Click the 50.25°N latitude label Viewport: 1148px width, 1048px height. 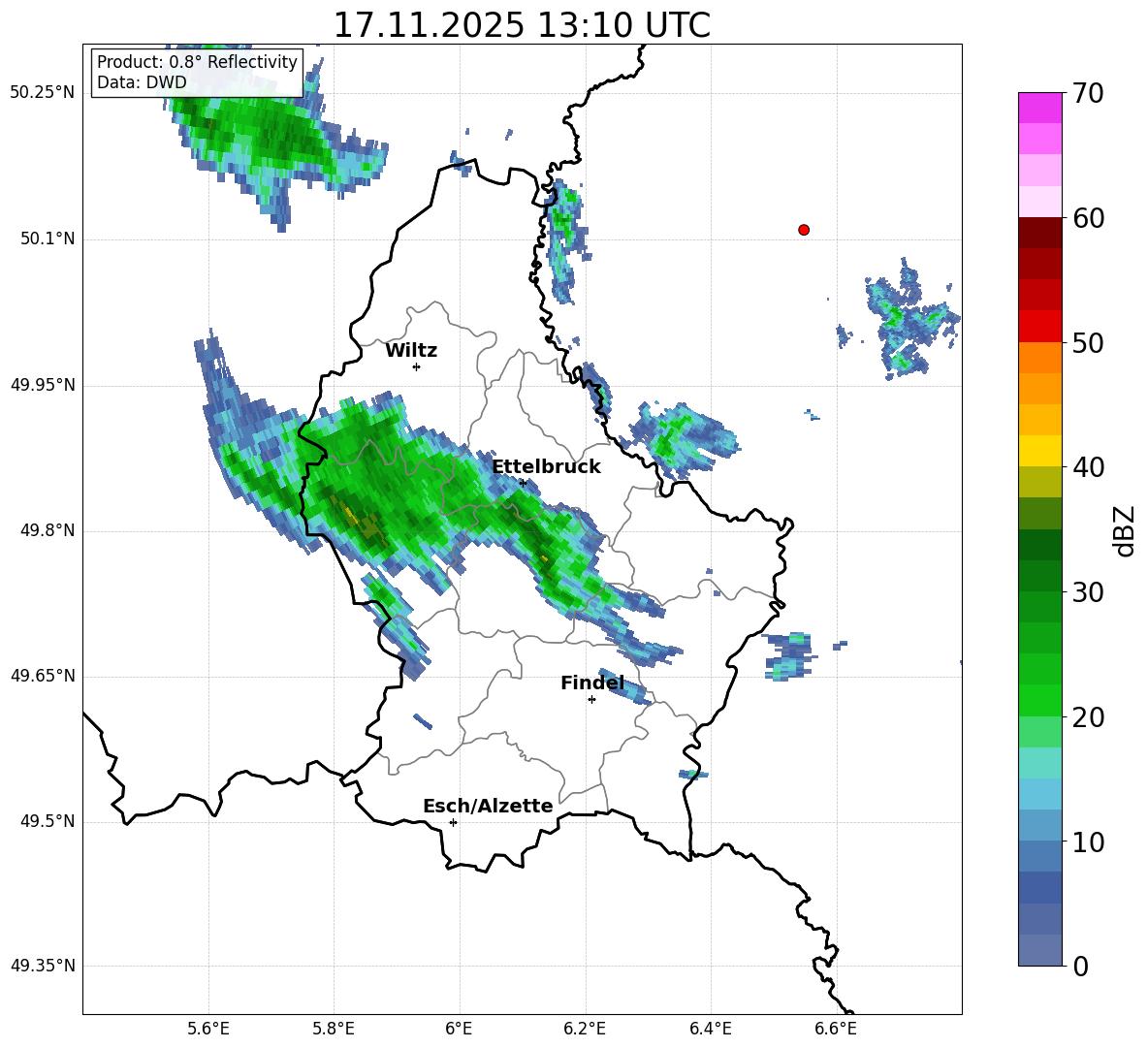[x=43, y=93]
